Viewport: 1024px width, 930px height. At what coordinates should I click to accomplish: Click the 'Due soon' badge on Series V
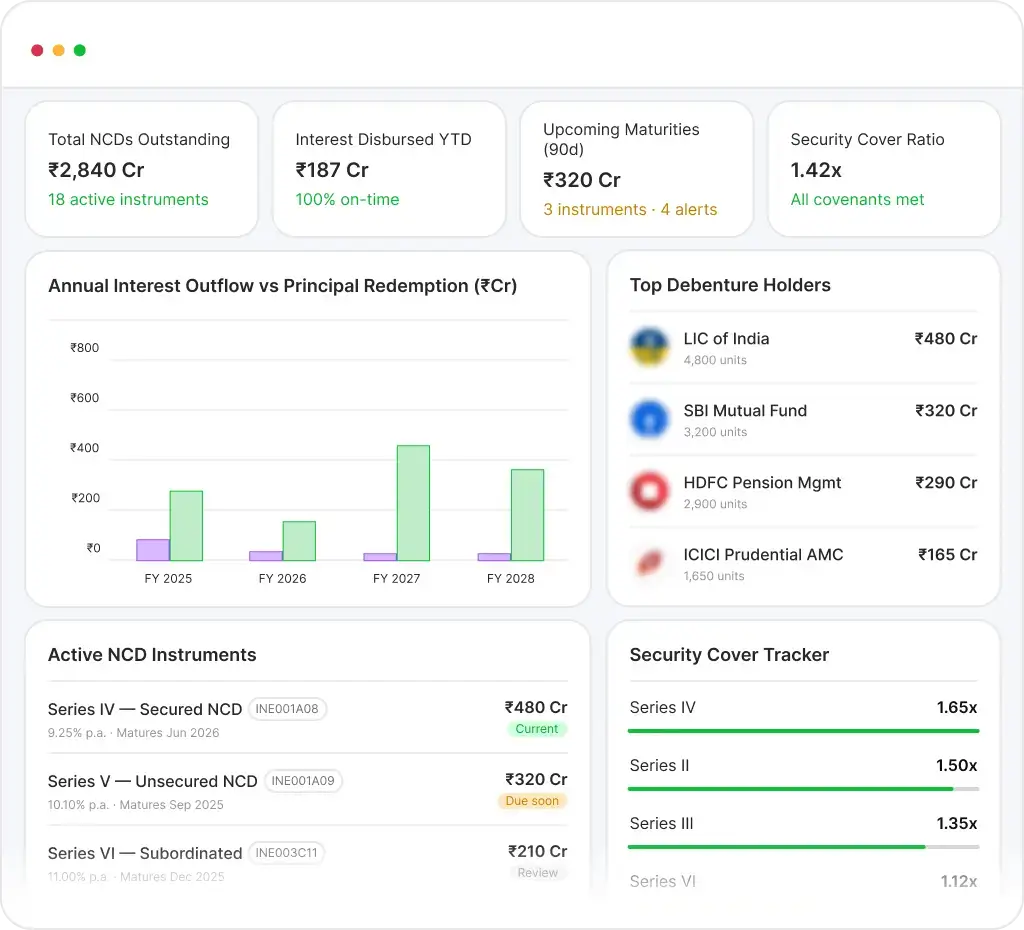coord(532,801)
